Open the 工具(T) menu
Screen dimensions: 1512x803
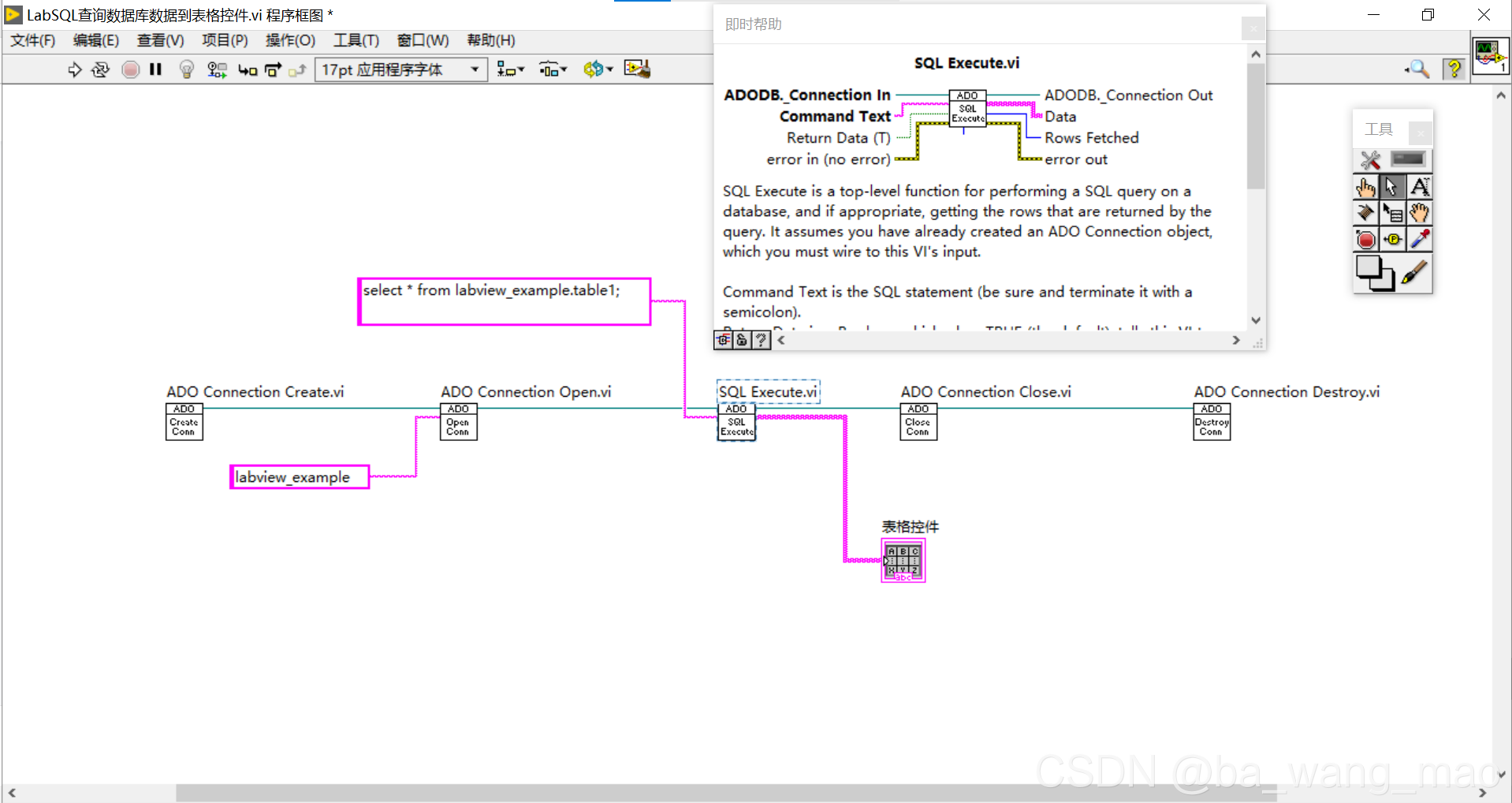pos(356,40)
